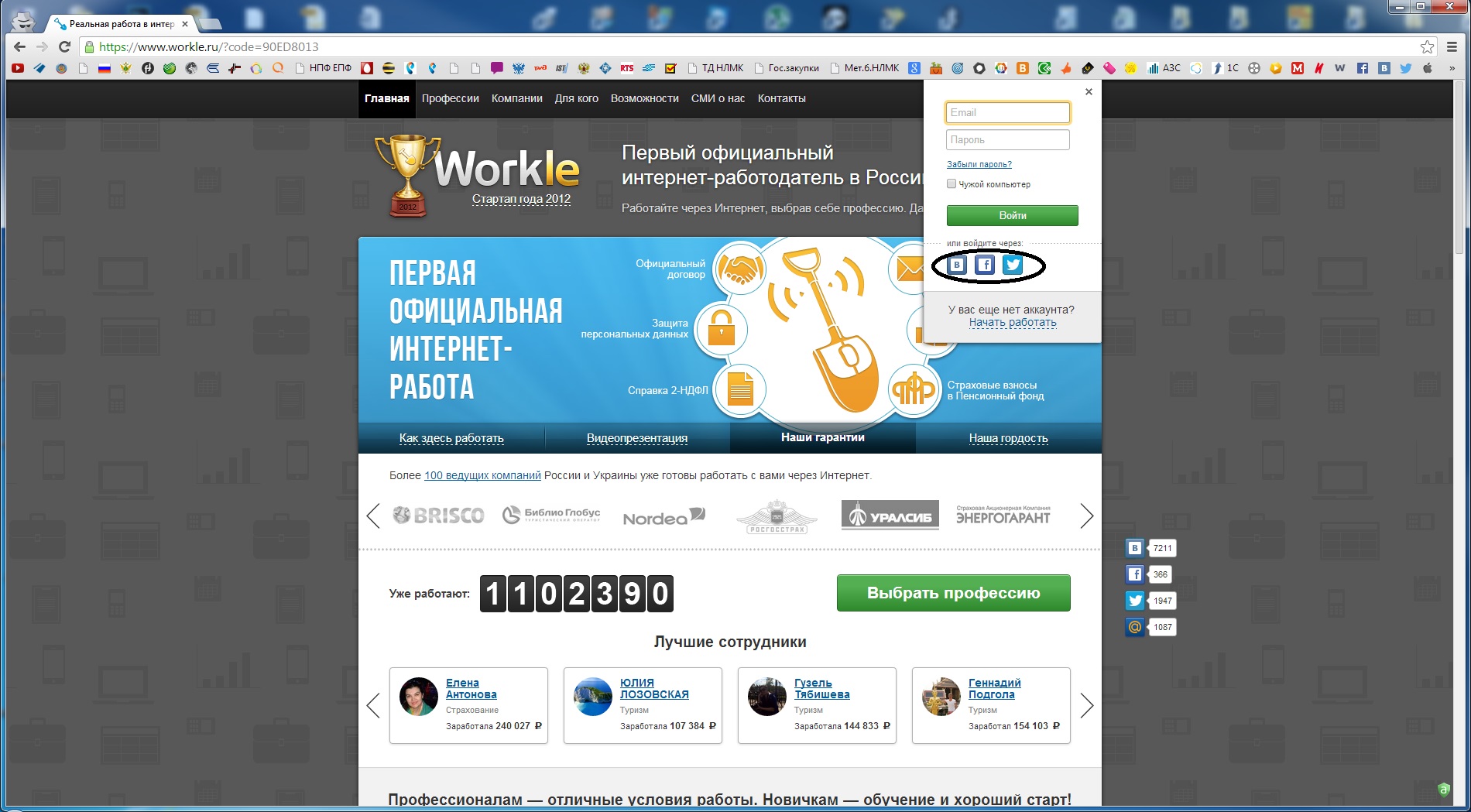Open the YouTube bookmark icon

tap(18, 68)
